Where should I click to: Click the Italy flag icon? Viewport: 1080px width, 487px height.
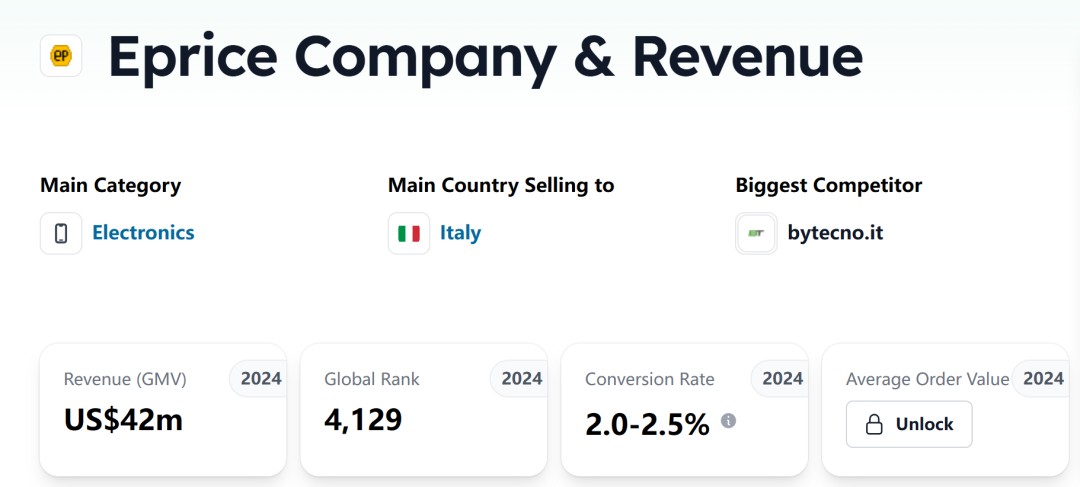(x=409, y=233)
